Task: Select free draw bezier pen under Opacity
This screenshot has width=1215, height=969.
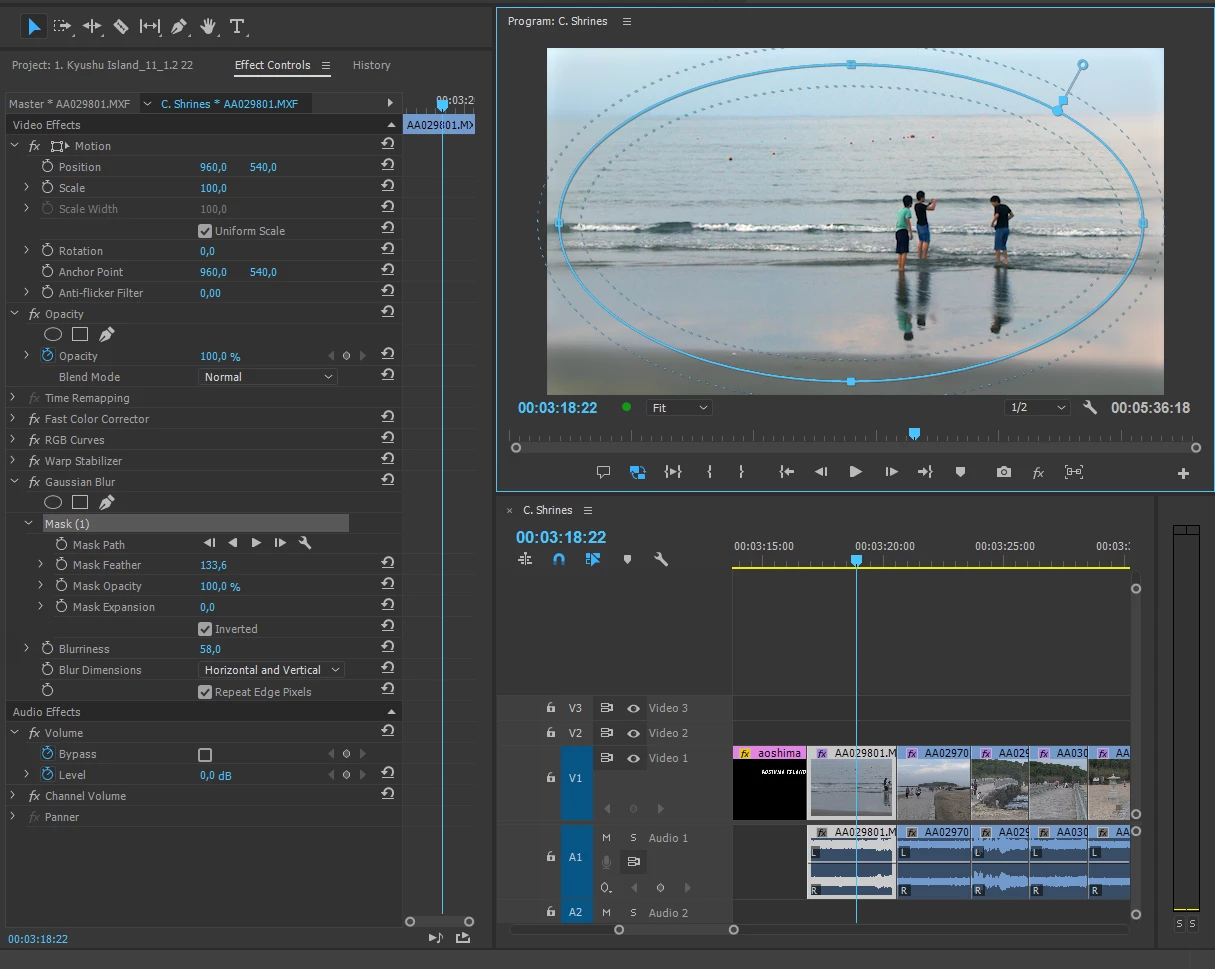Action: click(x=106, y=335)
